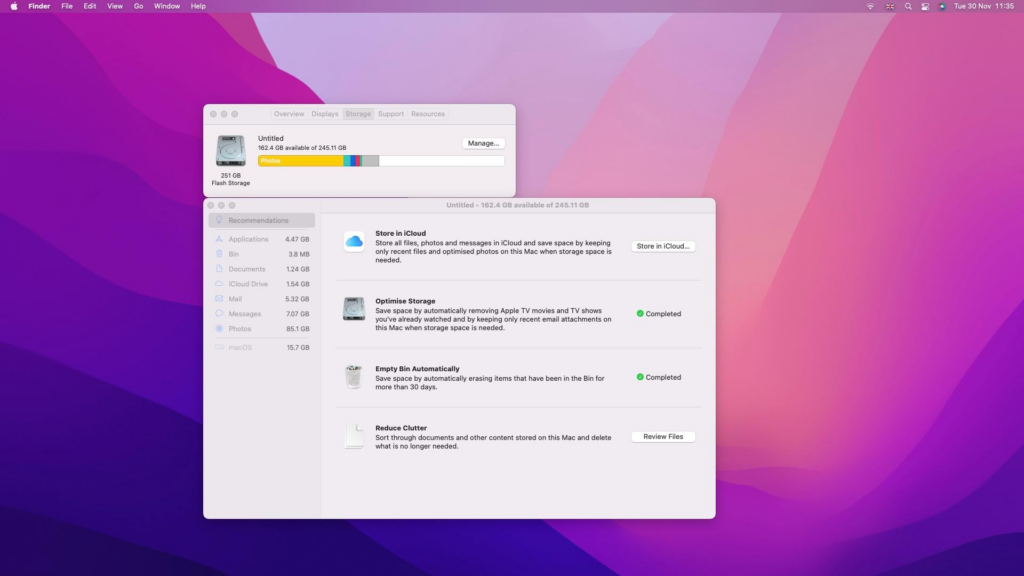Click the iCloud Drive cloud sidebar icon

pyautogui.click(x=219, y=284)
